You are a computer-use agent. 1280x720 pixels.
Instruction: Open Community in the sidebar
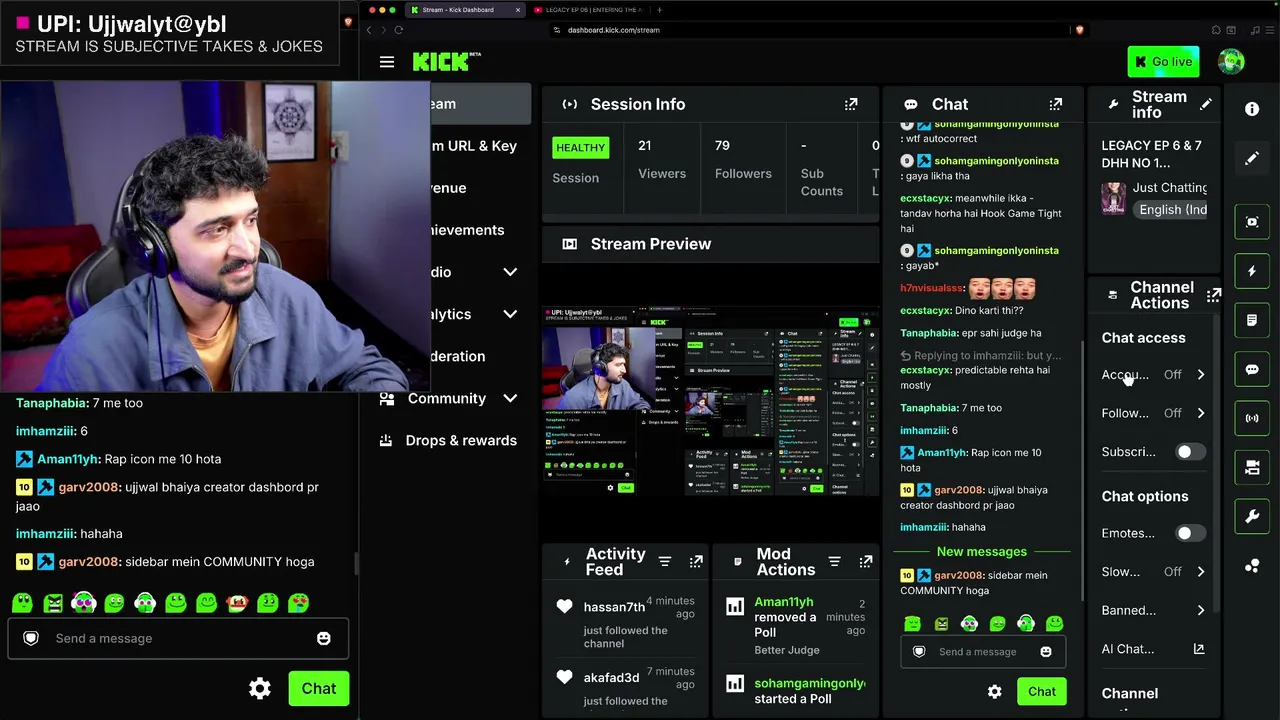[446, 398]
